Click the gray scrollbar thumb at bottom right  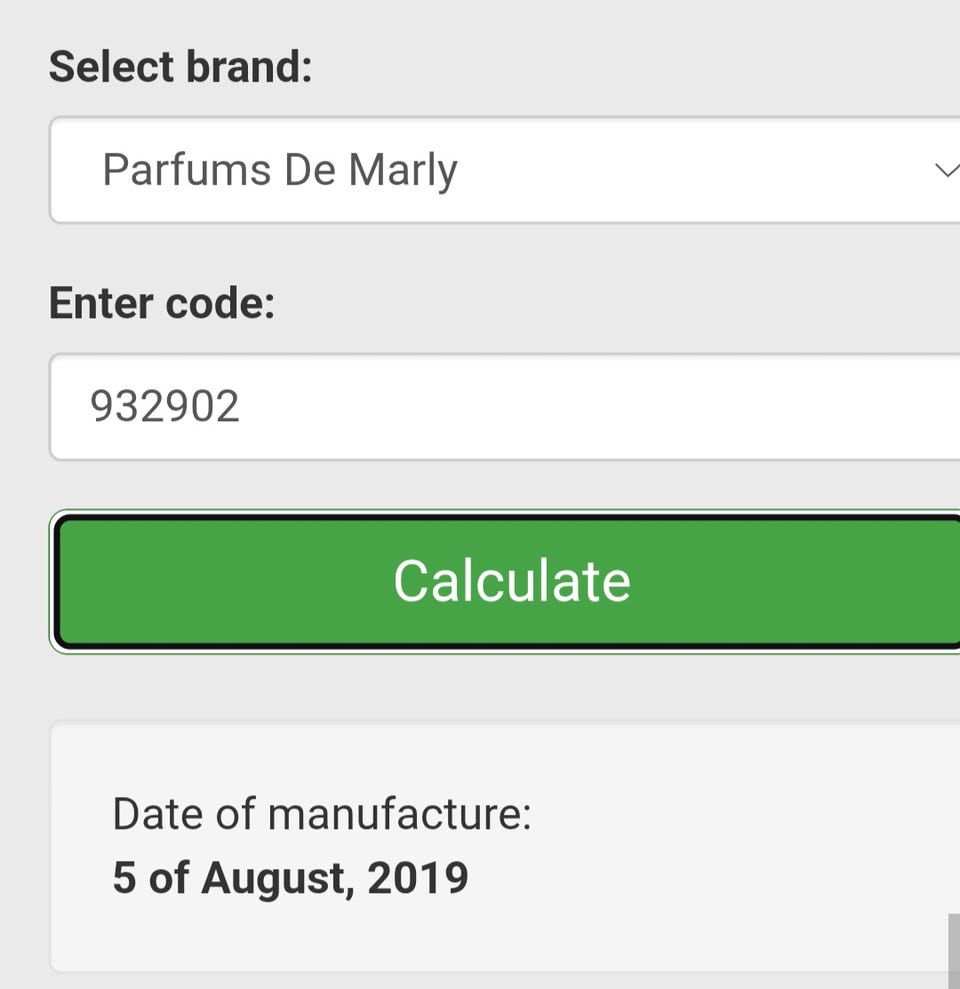953,950
